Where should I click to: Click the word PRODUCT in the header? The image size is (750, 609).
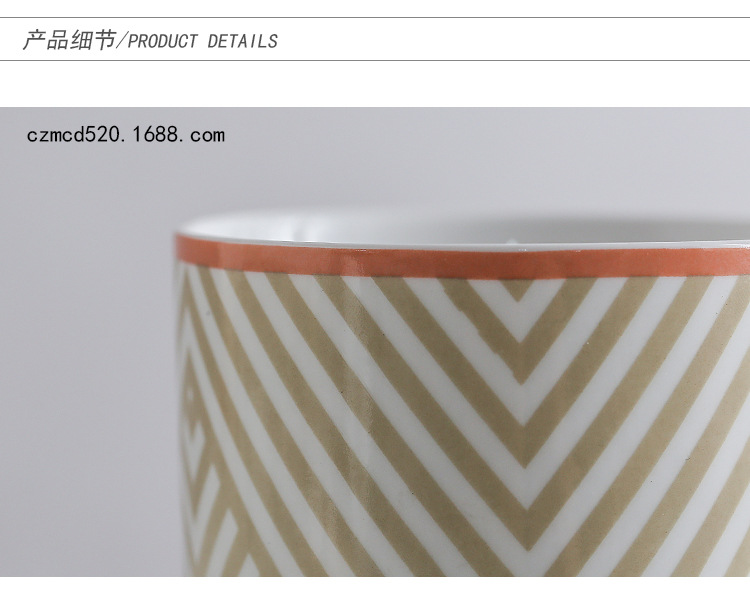pos(163,41)
